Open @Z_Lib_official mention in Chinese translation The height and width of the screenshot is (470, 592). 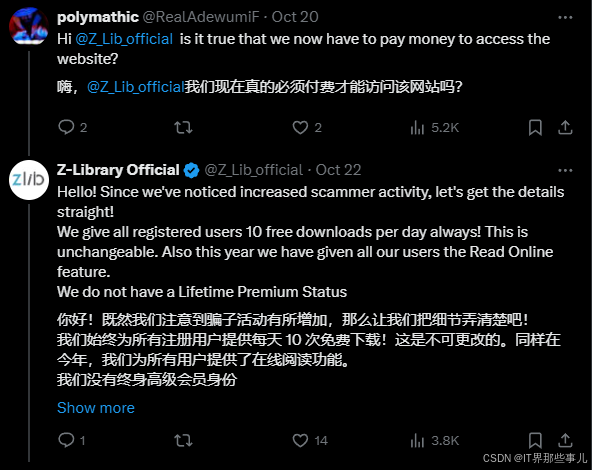(x=136, y=87)
